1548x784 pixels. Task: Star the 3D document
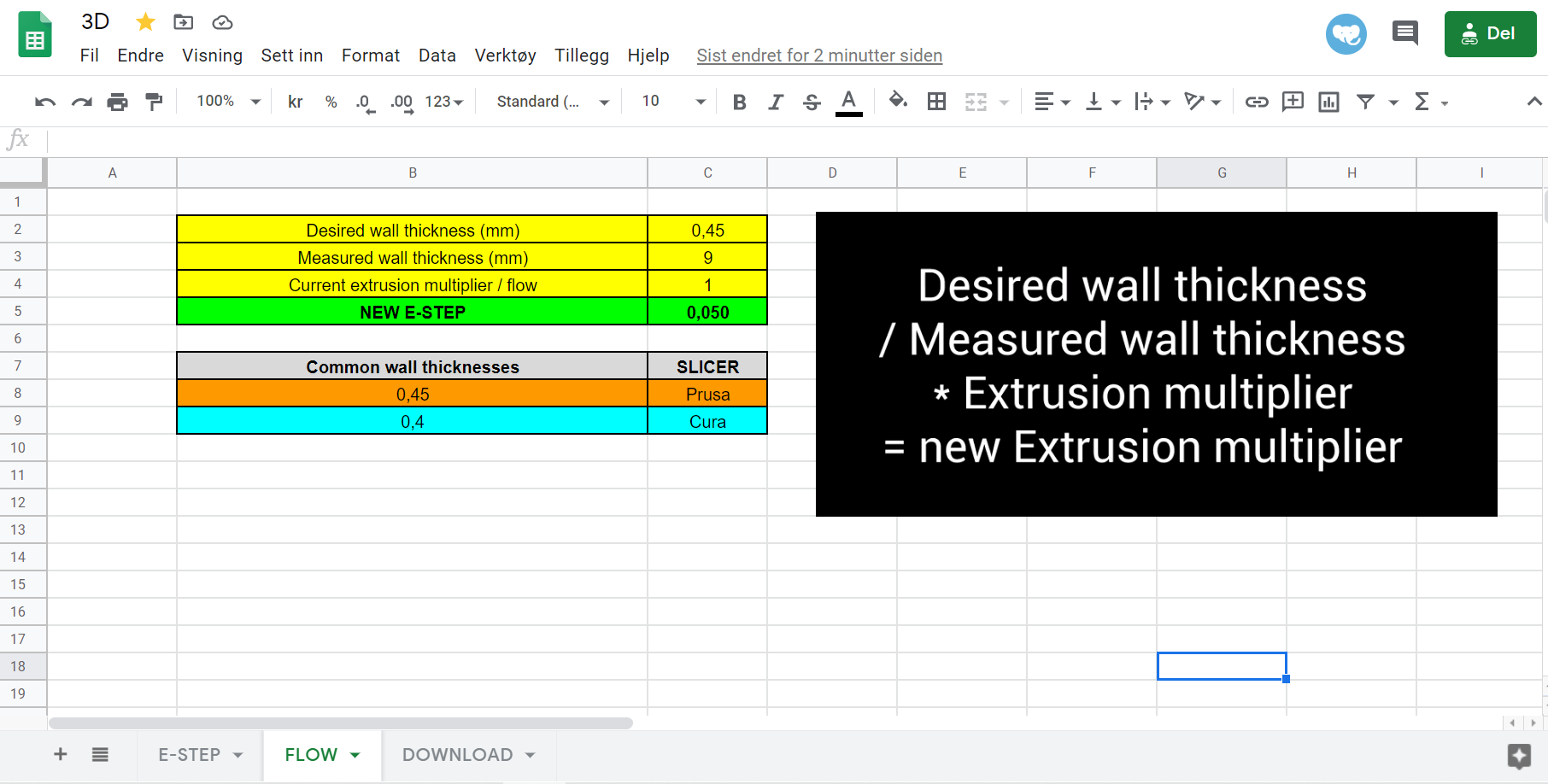pyautogui.click(x=146, y=21)
